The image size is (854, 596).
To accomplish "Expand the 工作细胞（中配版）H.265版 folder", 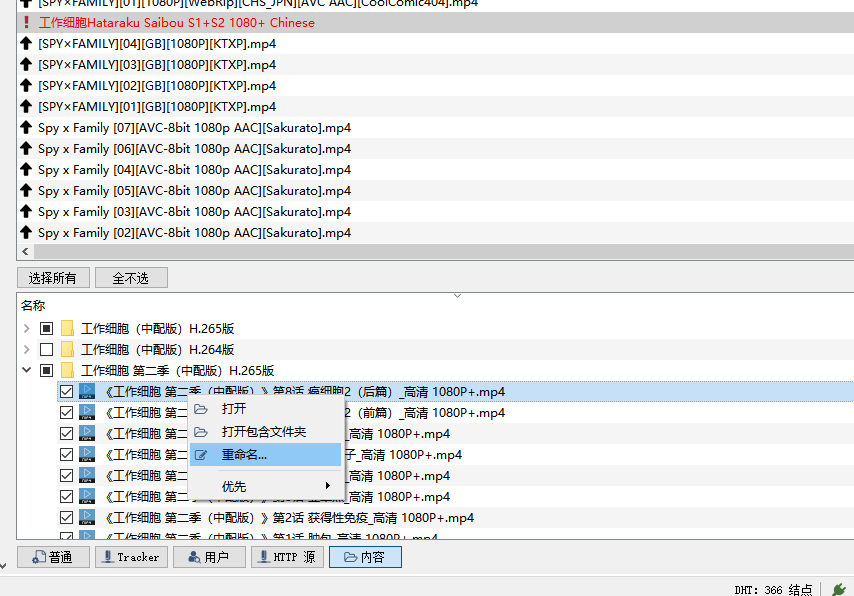I will tap(26, 329).
